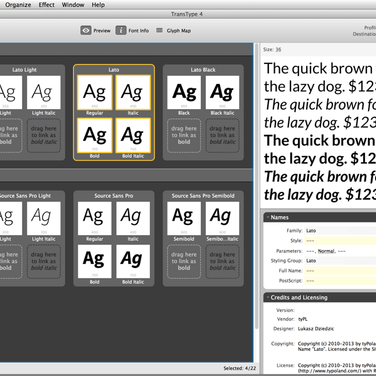Image resolution: width=376 pixels, height=376 pixels.
Task: Select Source Sans Pro Regular thumbnail
Action: pos(95,218)
